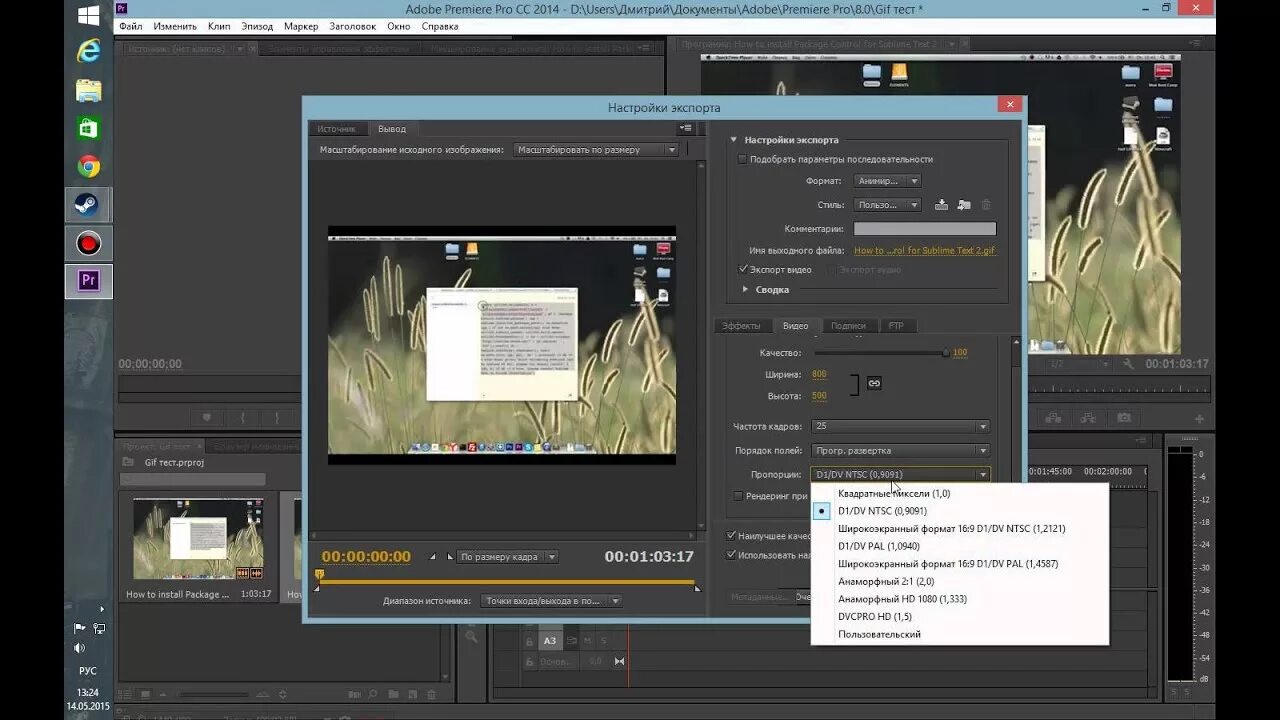Expand the Сводка section
This screenshot has height=720, width=1280.
point(745,289)
